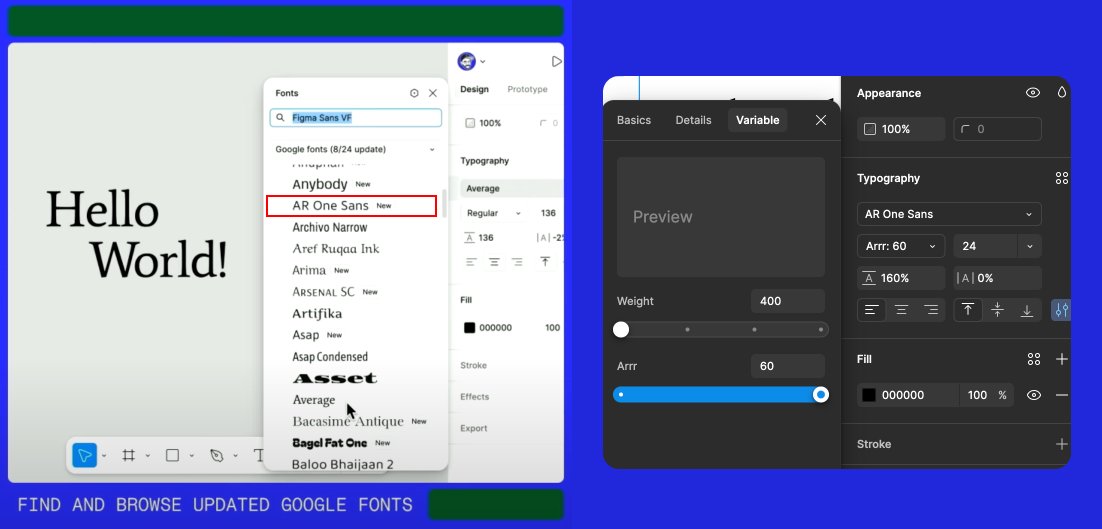Image resolution: width=1102 pixels, height=529 pixels.
Task: Align text center in dark Typography panel
Action: pyautogui.click(x=901, y=310)
